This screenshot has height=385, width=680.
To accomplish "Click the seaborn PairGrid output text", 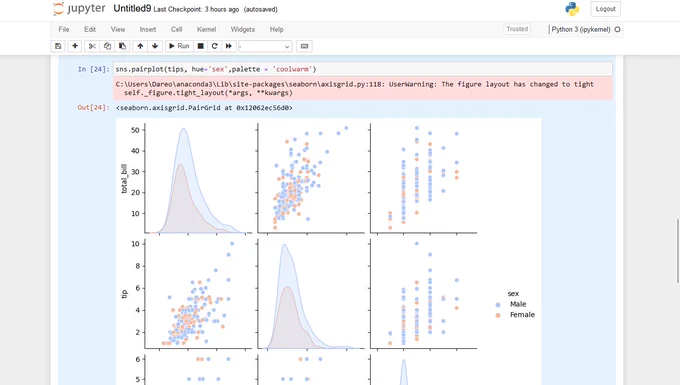I will point(204,108).
